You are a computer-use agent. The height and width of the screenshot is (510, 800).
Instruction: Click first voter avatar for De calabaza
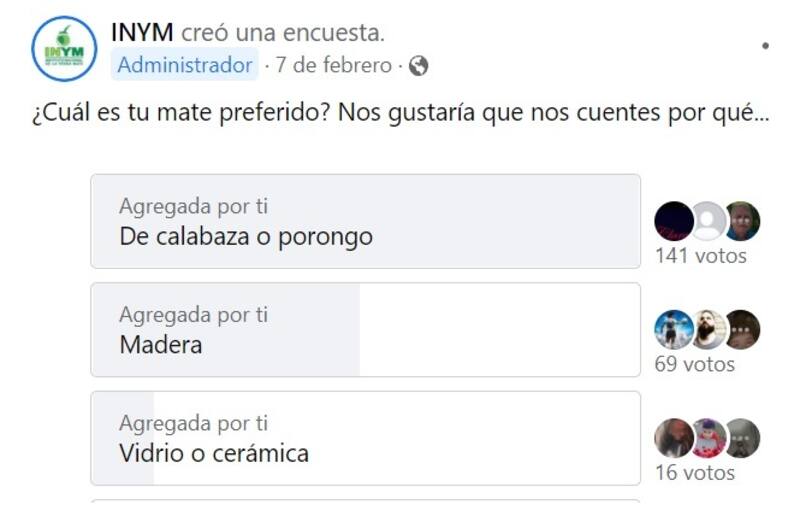click(674, 221)
